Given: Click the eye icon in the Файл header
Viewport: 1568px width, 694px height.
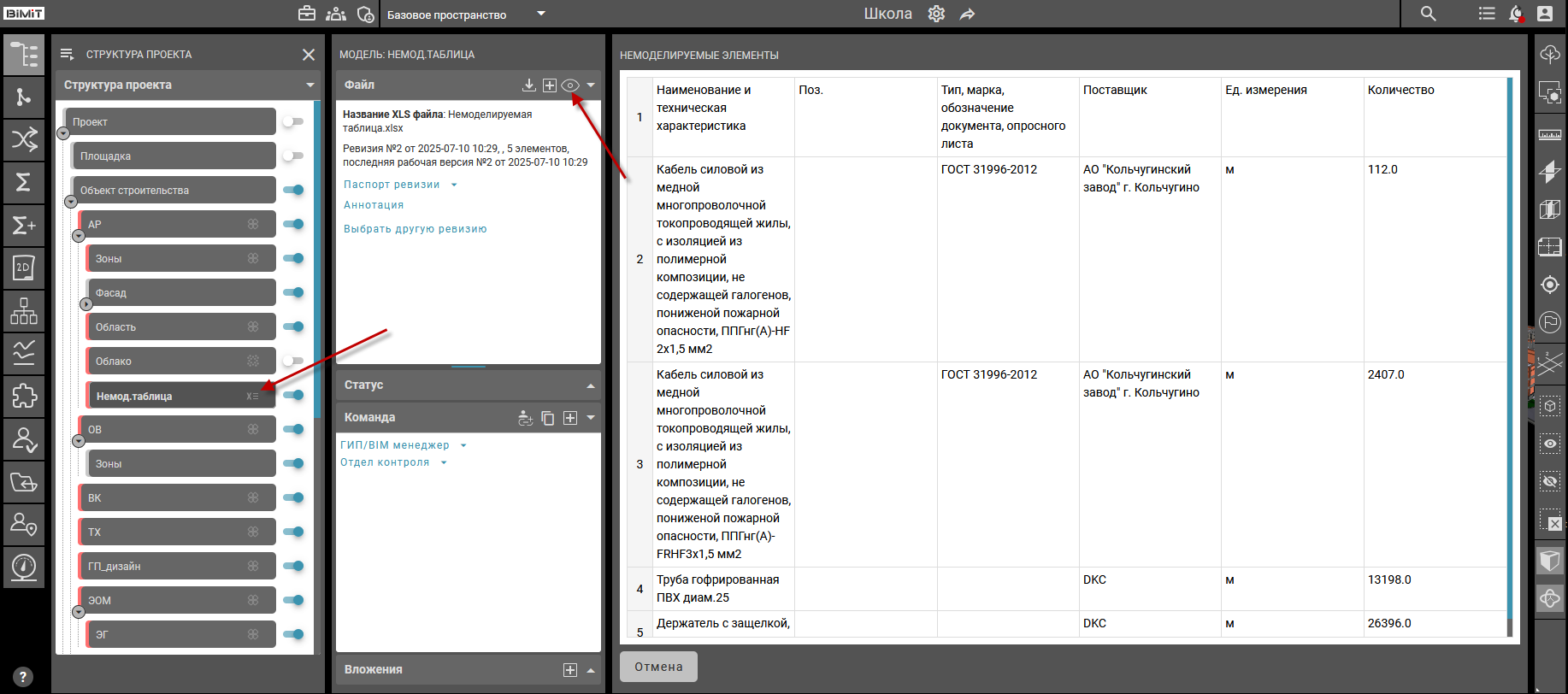Looking at the screenshot, I should point(570,85).
